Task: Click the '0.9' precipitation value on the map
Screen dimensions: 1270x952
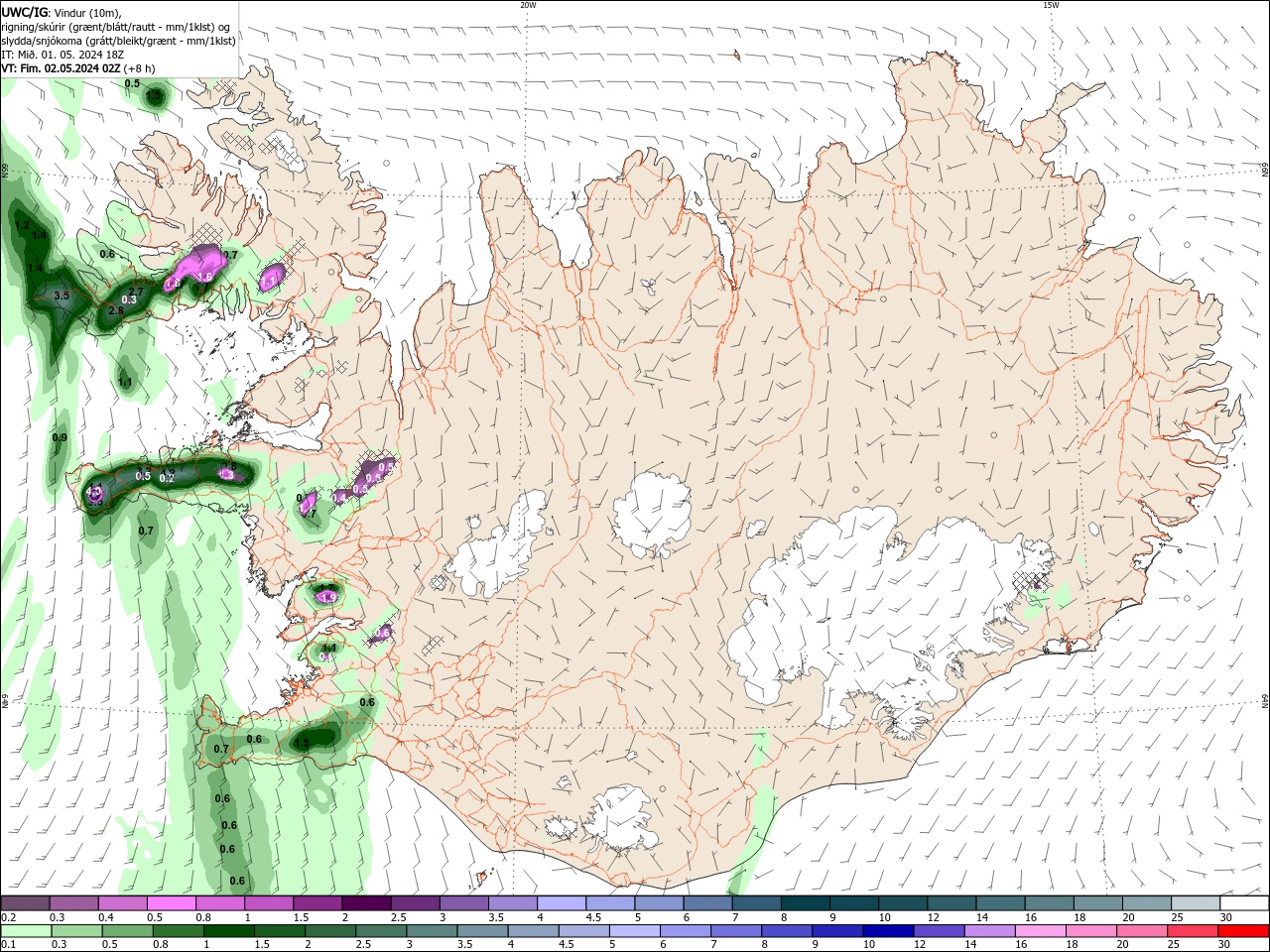Action: pos(60,437)
